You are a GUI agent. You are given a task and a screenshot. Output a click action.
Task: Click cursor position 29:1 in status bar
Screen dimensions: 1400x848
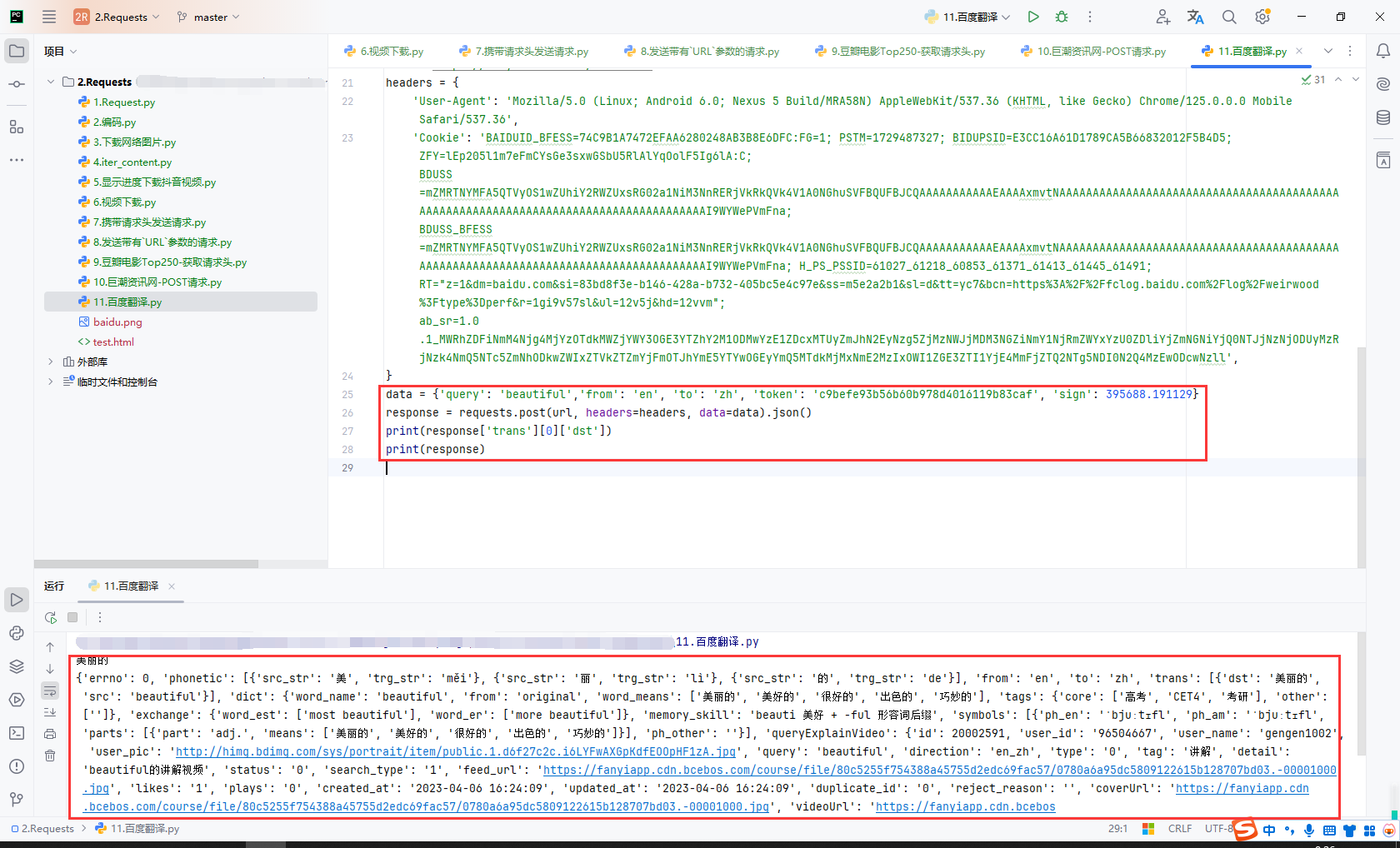coord(1117,829)
